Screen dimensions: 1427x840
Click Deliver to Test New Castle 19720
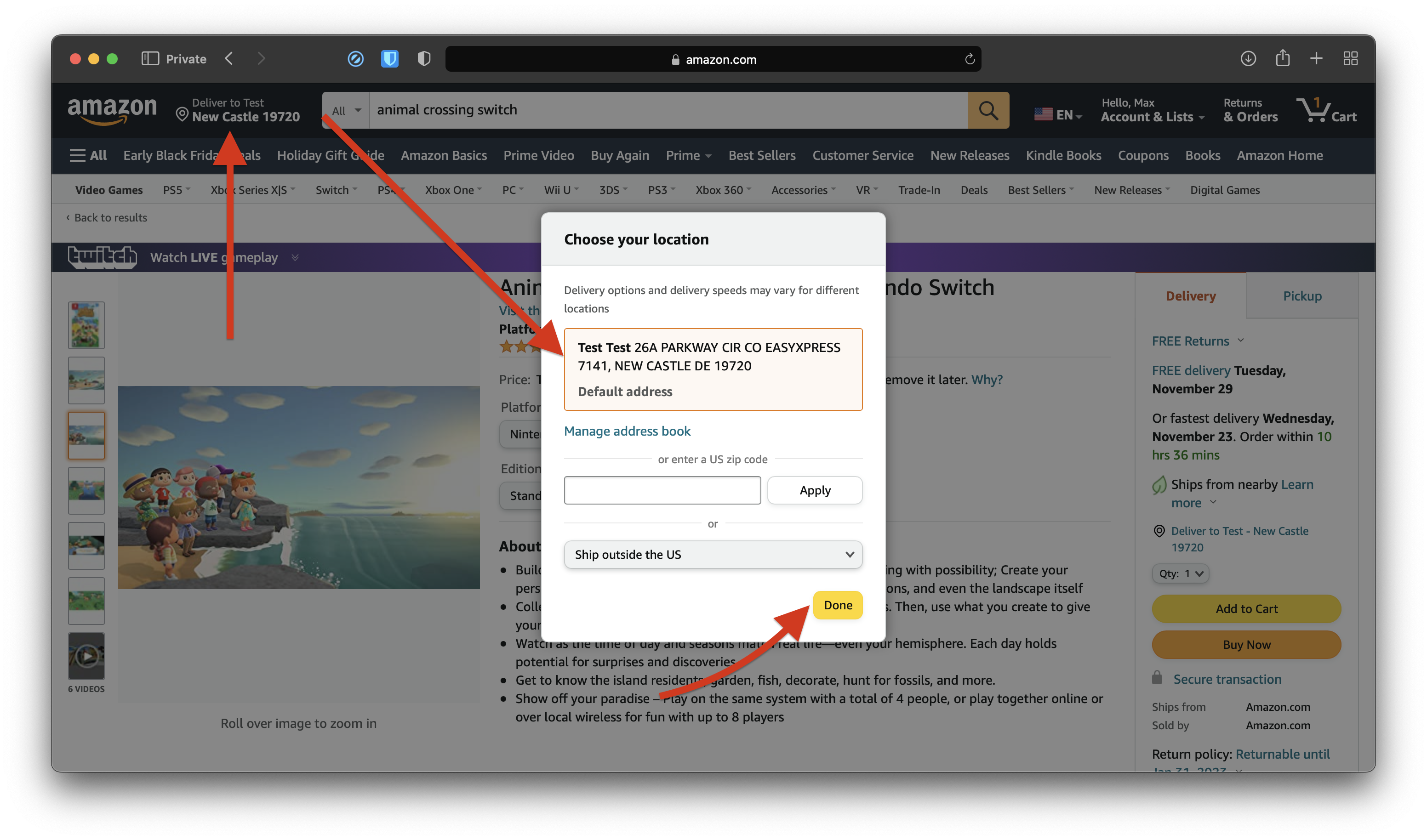238,110
